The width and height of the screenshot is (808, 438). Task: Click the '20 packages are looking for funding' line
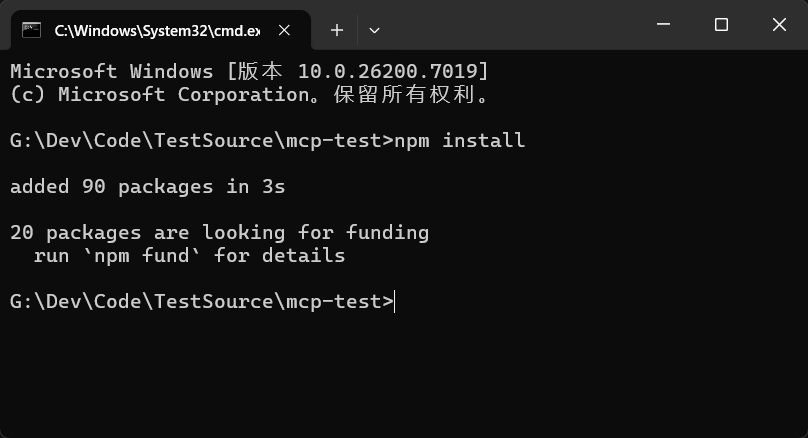tap(219, 233)
